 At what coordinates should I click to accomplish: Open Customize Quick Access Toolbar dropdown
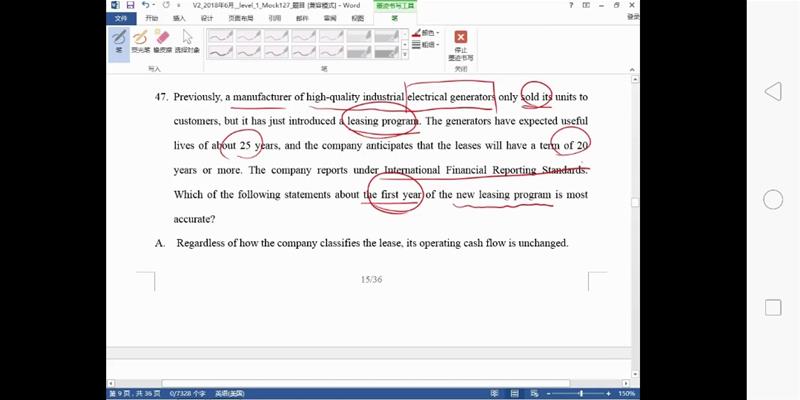(x=178, y=5)
